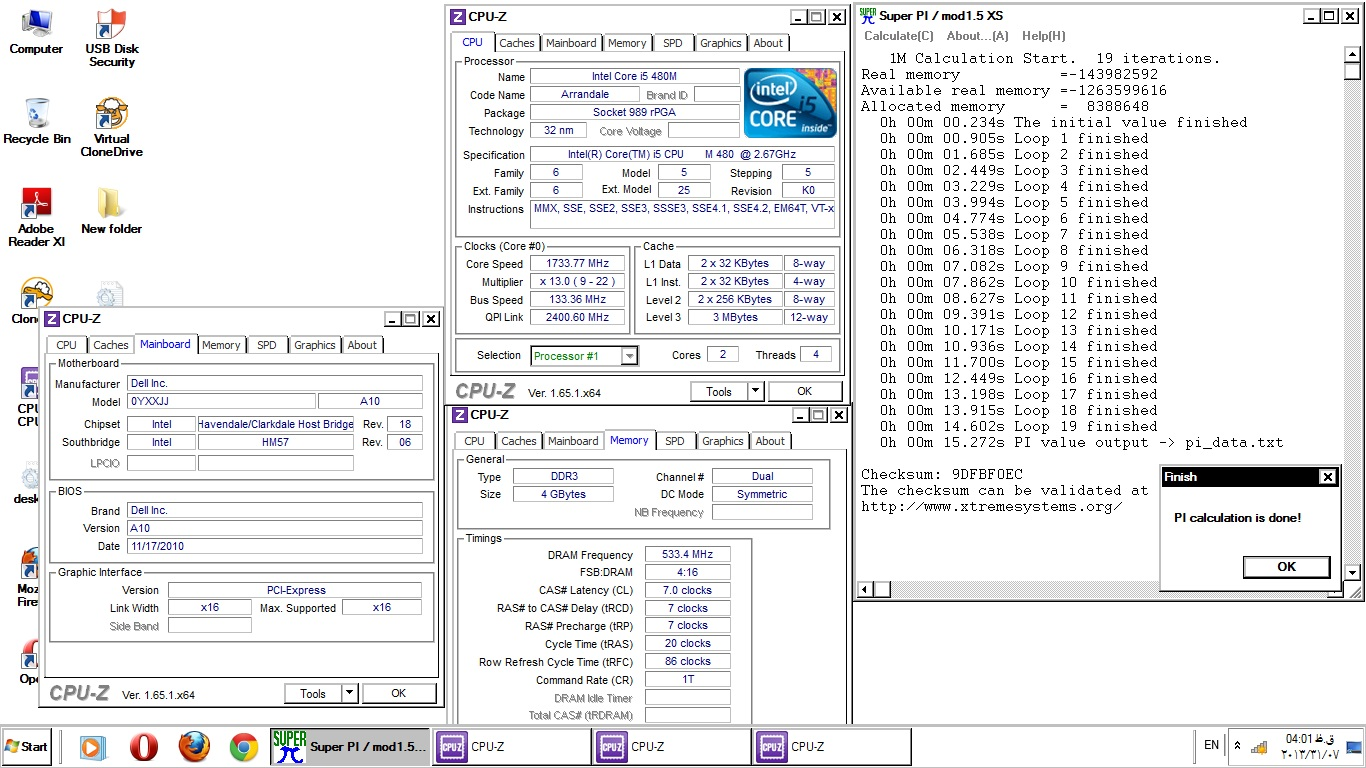
Task: Click the Windows Media Player taskbar icon
Action: click(91, 747)
